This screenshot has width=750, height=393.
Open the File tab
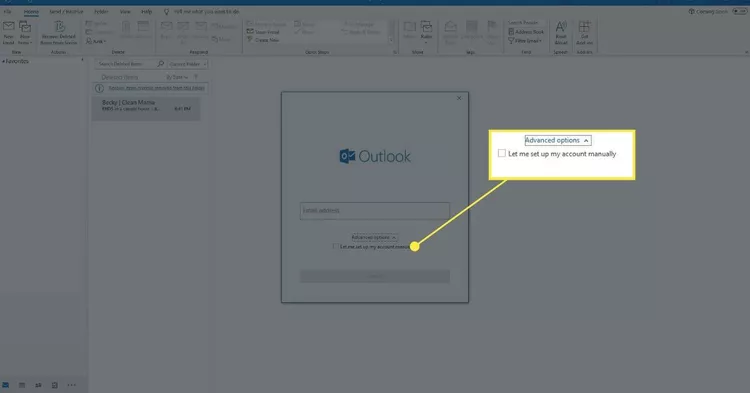pos(7,11)
